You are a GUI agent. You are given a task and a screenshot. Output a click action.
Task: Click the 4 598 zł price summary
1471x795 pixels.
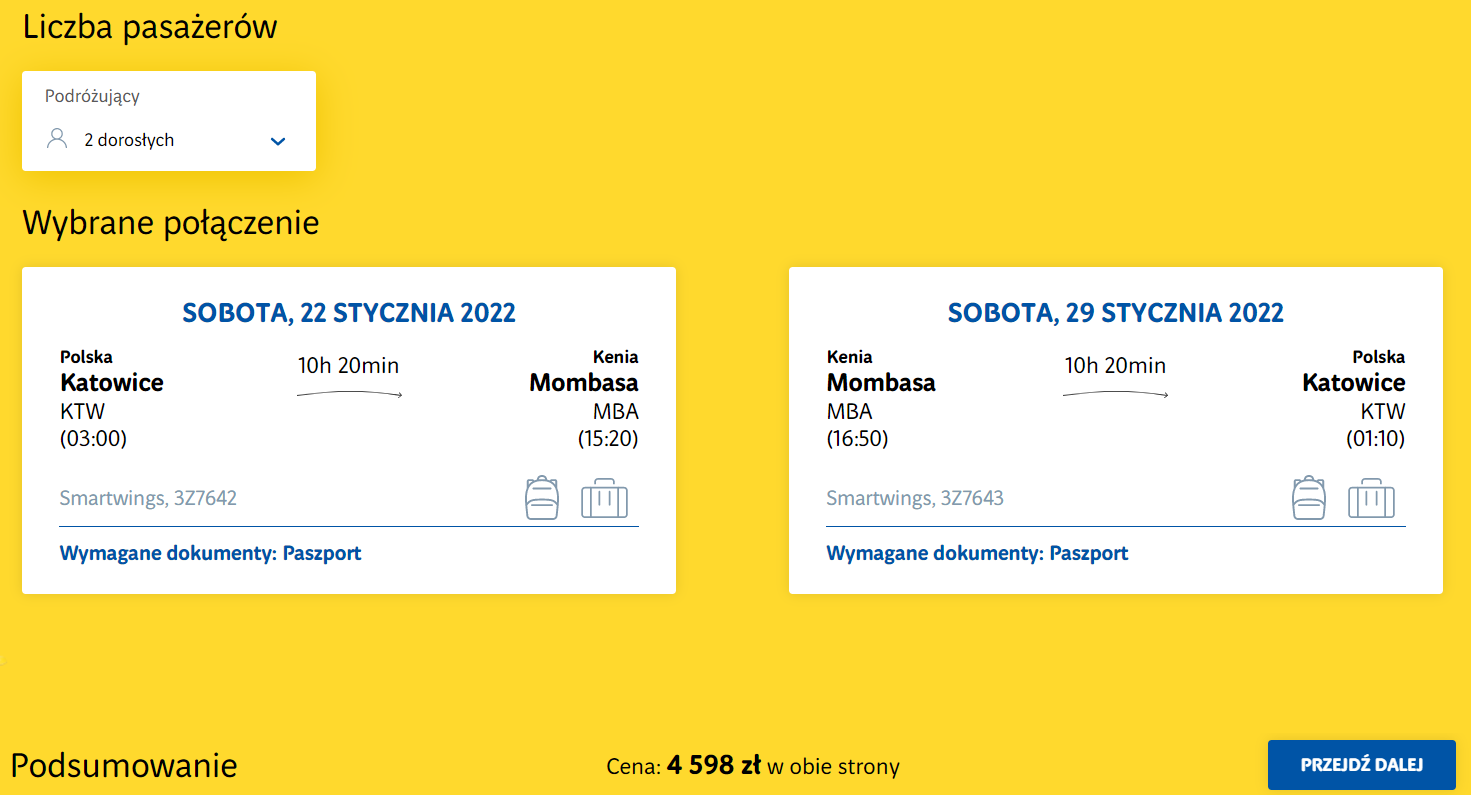coord(713,767)
